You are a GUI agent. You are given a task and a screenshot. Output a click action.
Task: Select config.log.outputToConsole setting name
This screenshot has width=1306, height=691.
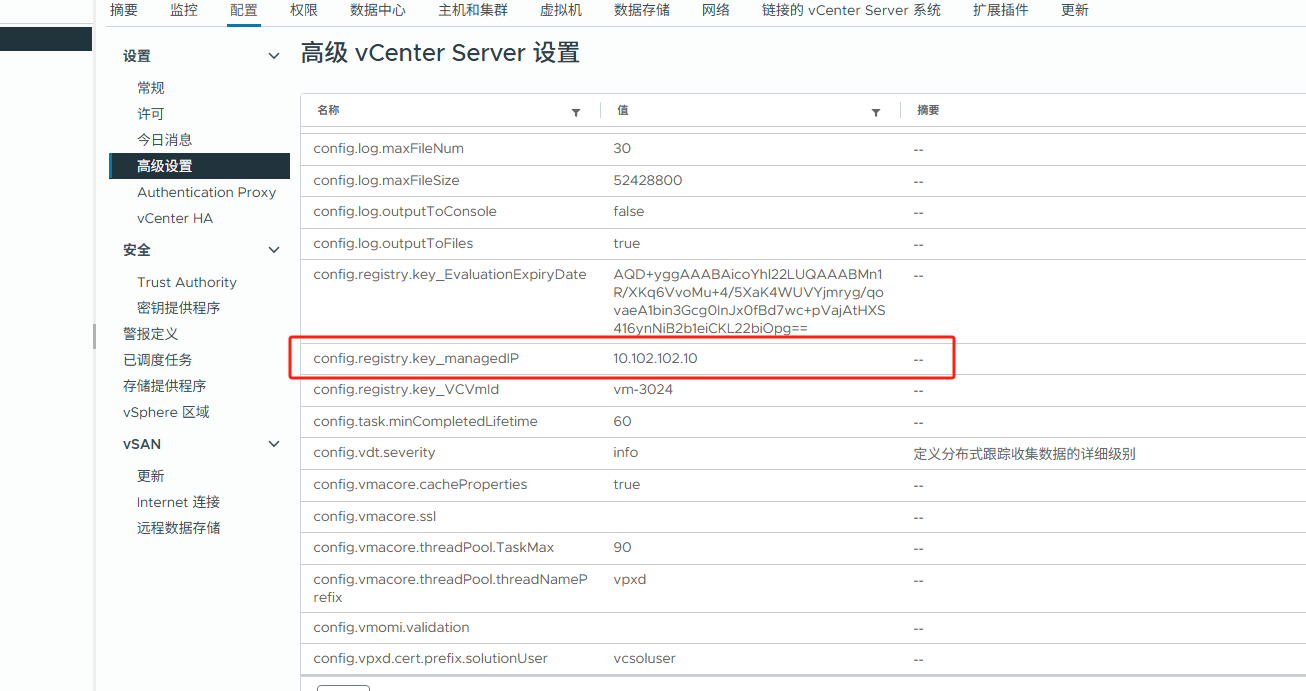pyautogui.click(x=405, y=211)
